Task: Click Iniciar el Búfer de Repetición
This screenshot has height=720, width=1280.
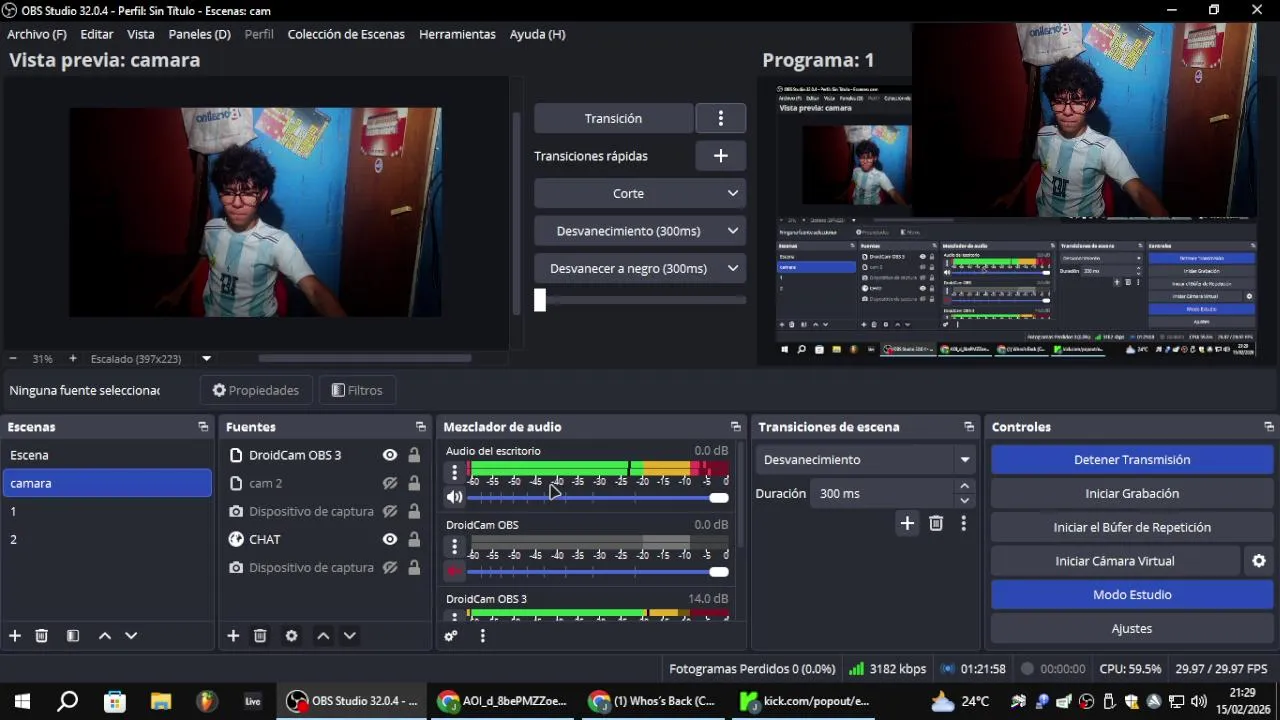Action: coord(1132,527)
